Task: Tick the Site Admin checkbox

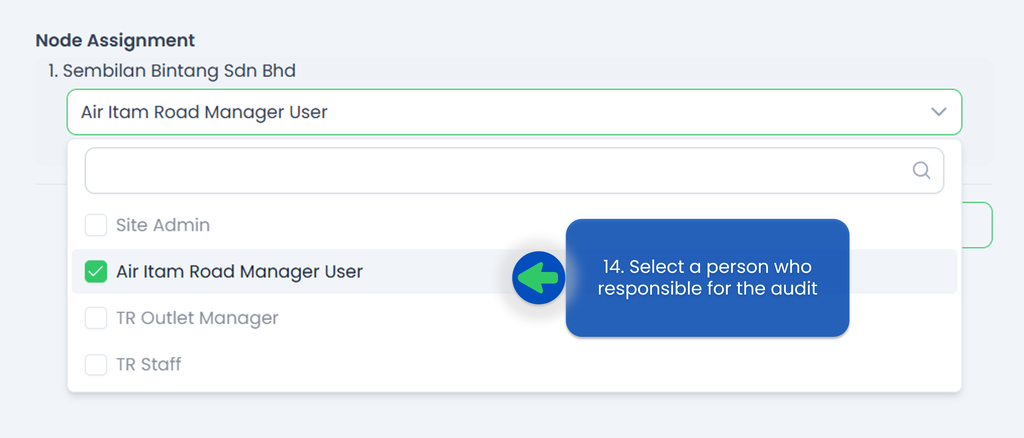Action: click(96, 225)
